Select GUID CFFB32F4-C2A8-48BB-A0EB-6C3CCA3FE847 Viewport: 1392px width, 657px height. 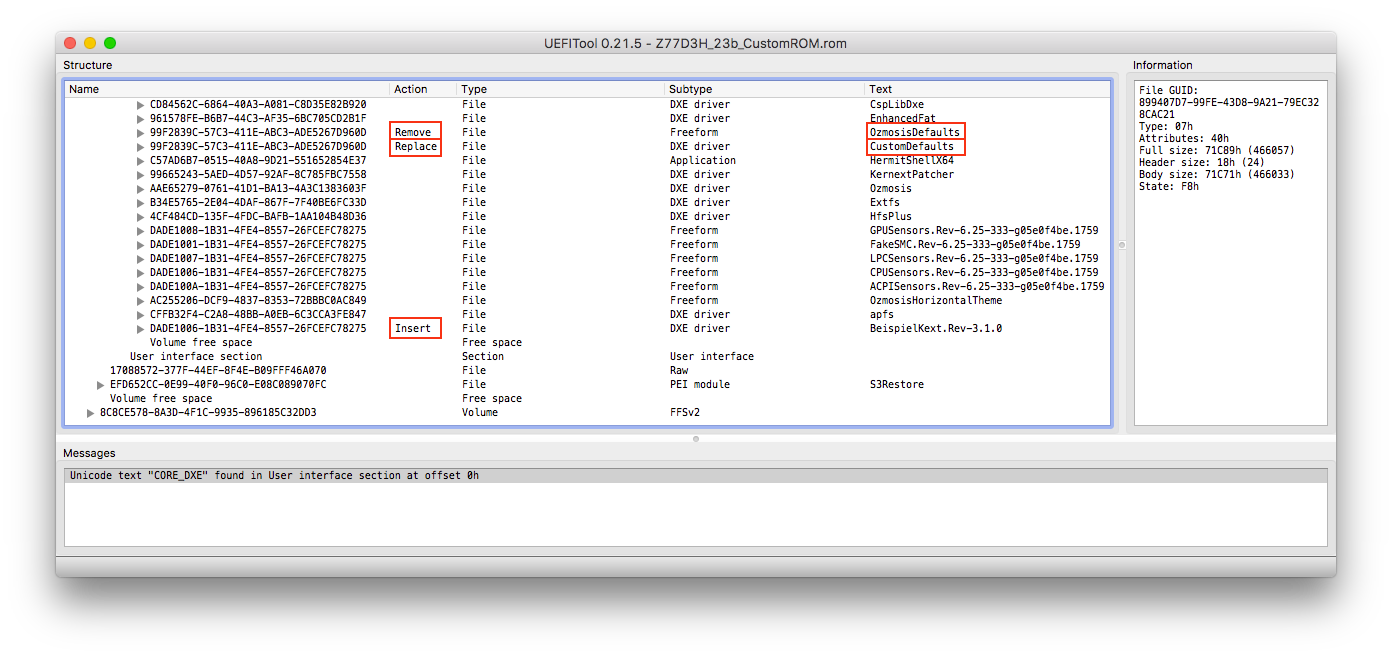click(258, 314)
